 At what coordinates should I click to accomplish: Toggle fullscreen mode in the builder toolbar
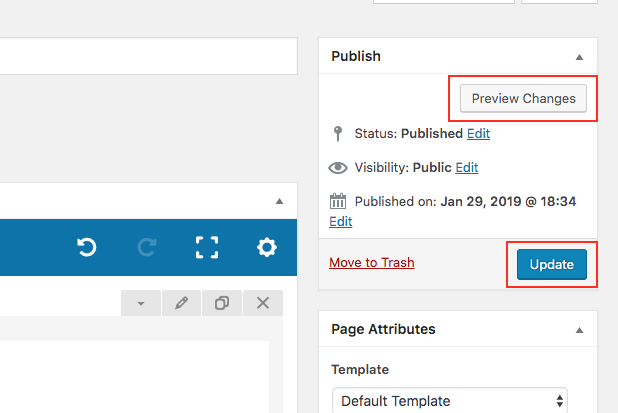click(207, 247)
